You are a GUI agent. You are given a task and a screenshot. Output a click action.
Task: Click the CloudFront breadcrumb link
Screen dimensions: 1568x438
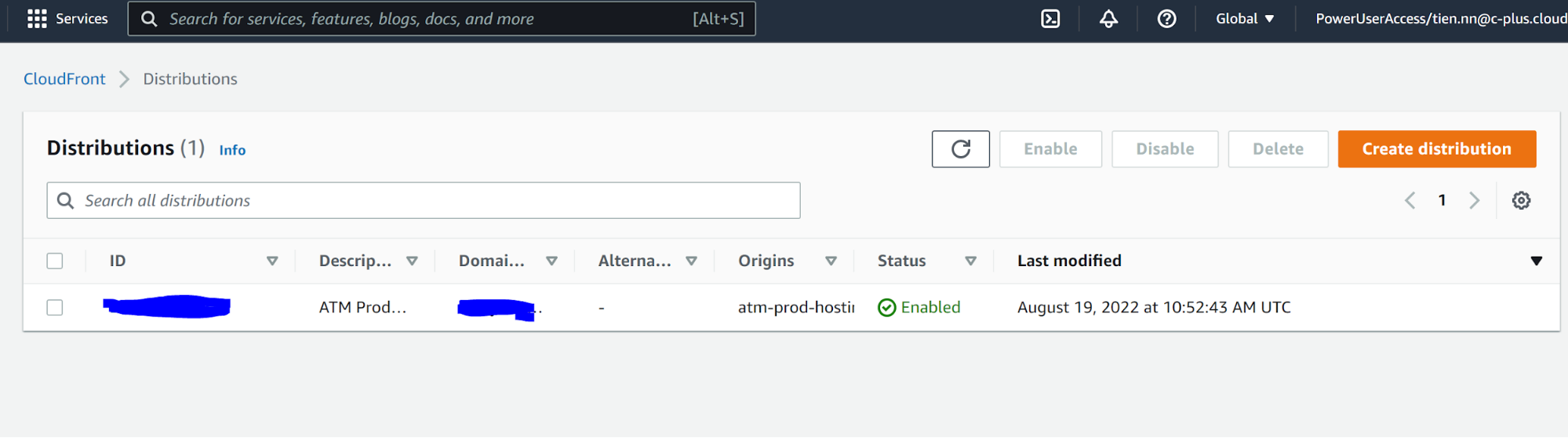coord(64,79)
